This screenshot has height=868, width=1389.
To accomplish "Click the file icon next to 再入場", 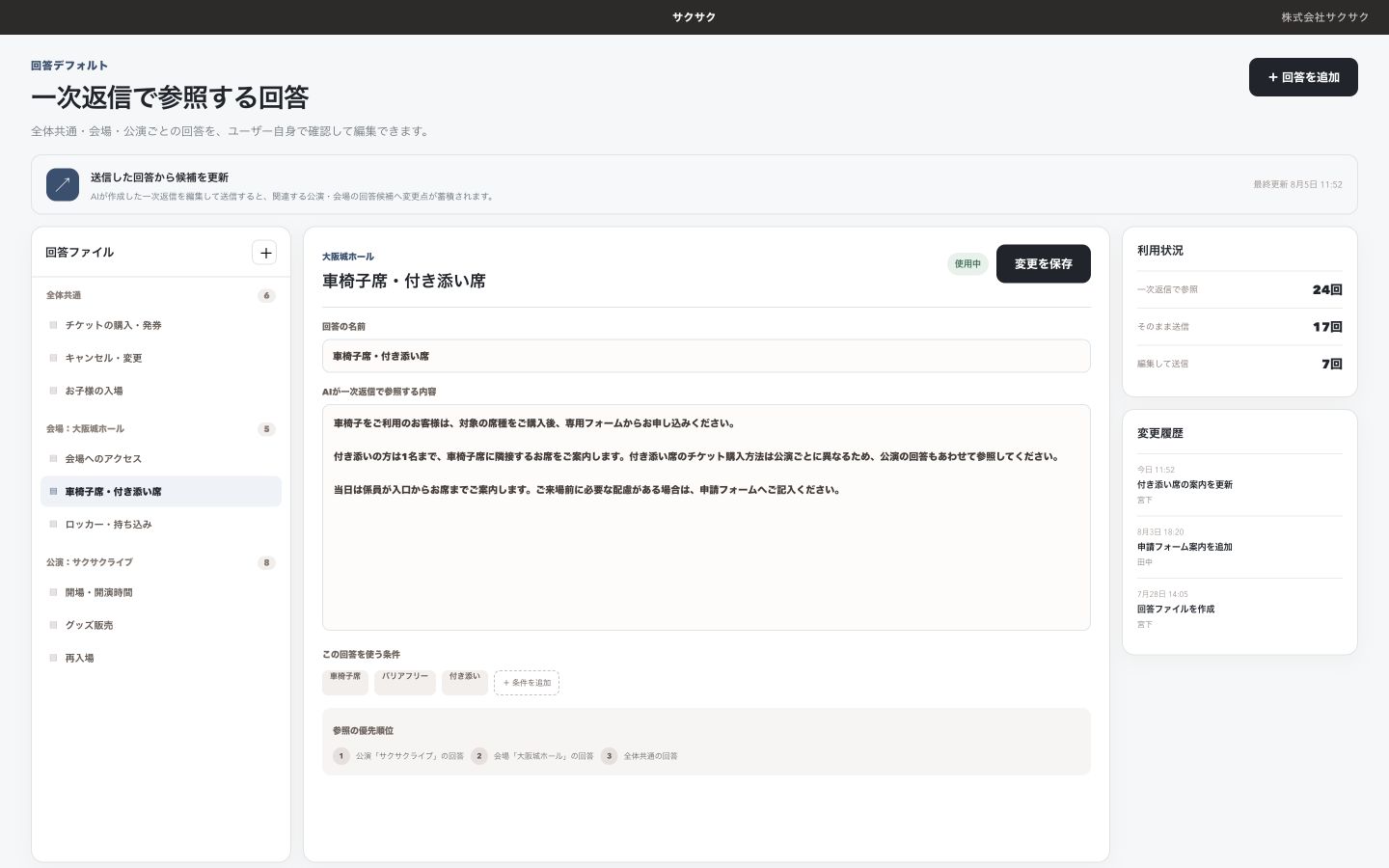I will 53,658.
